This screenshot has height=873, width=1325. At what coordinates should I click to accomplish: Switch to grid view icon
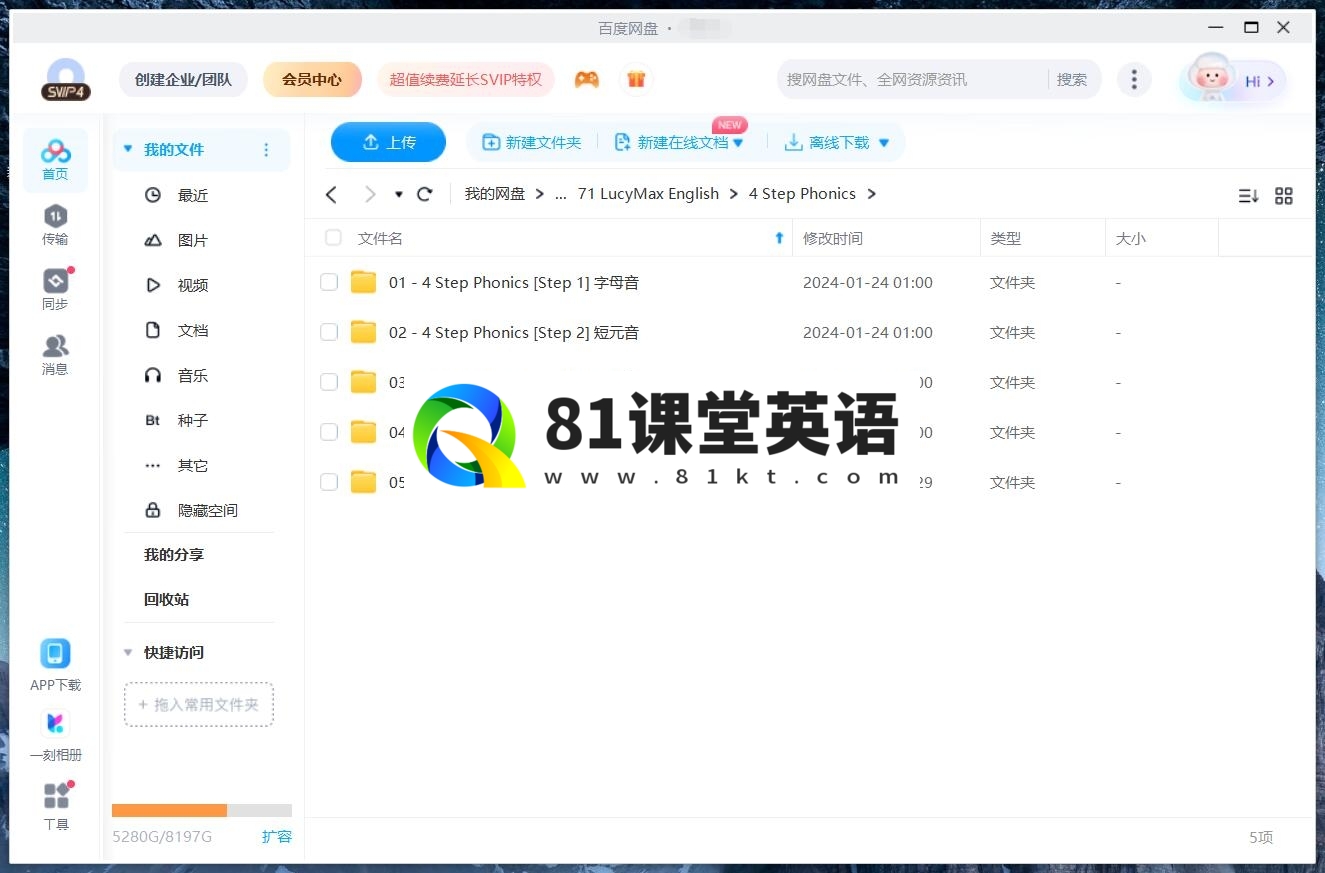[x=1284, y=196]
